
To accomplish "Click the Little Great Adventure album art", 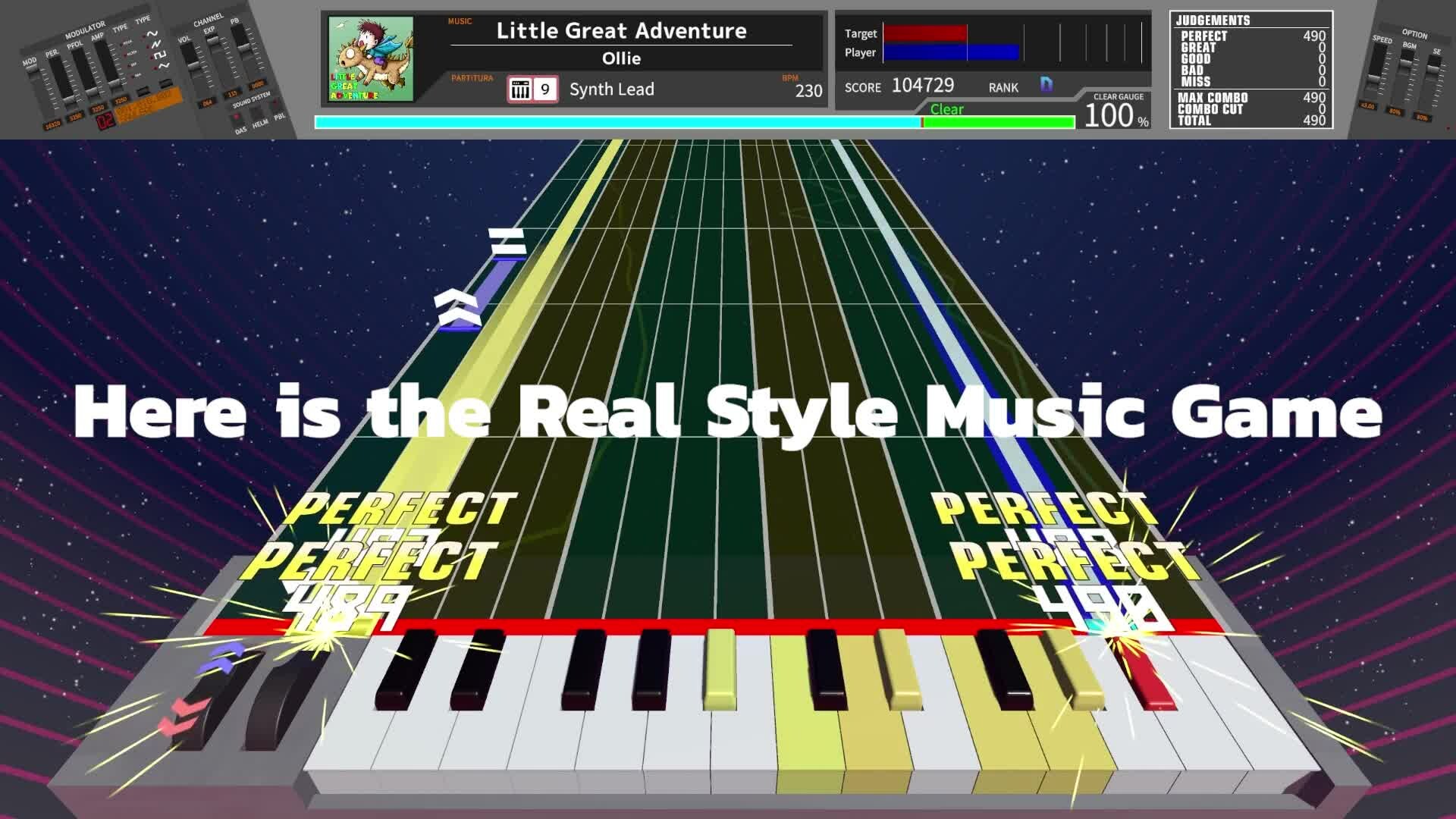I will (x=371, y=58).
